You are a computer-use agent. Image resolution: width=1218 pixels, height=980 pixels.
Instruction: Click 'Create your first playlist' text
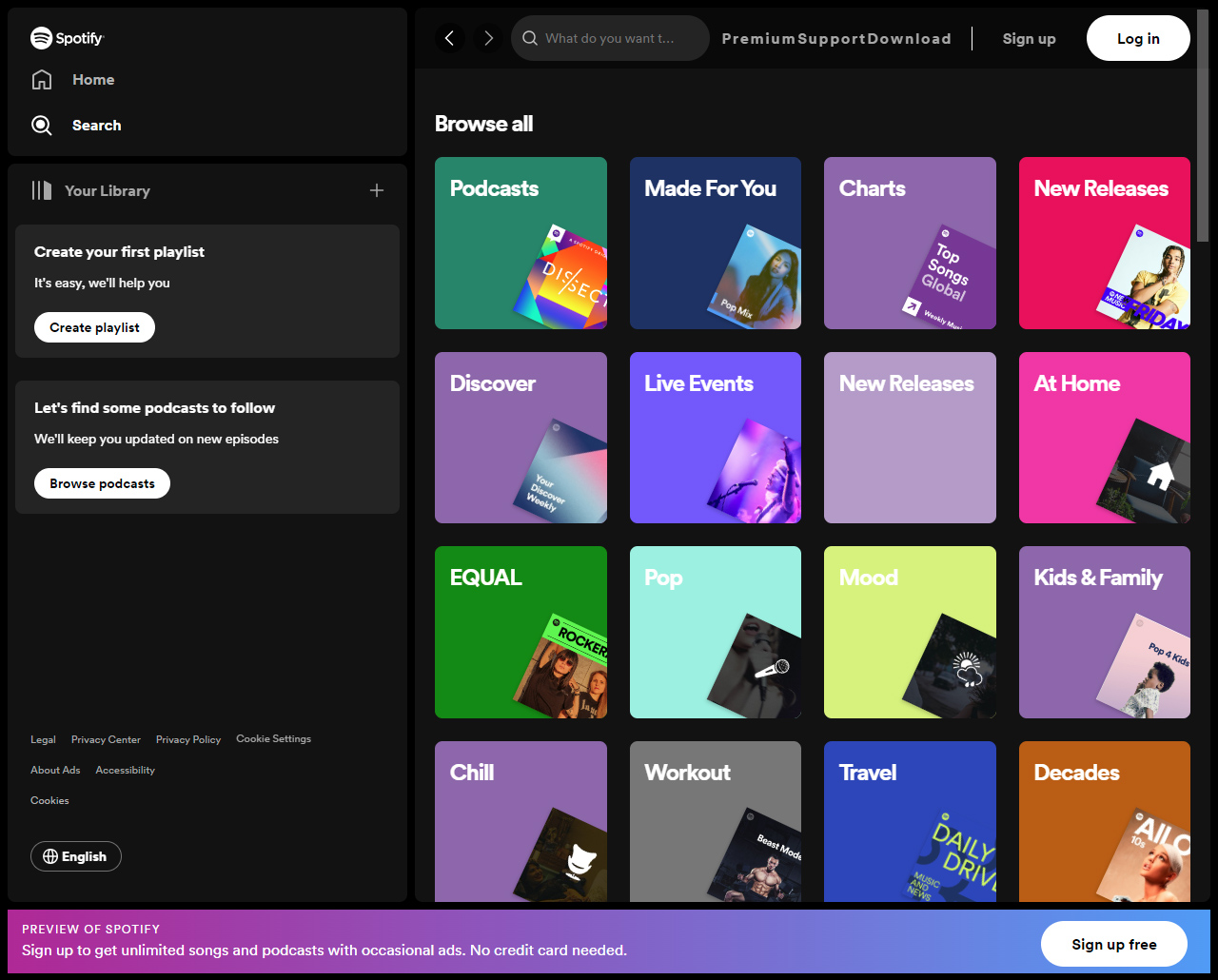point(119,252)
